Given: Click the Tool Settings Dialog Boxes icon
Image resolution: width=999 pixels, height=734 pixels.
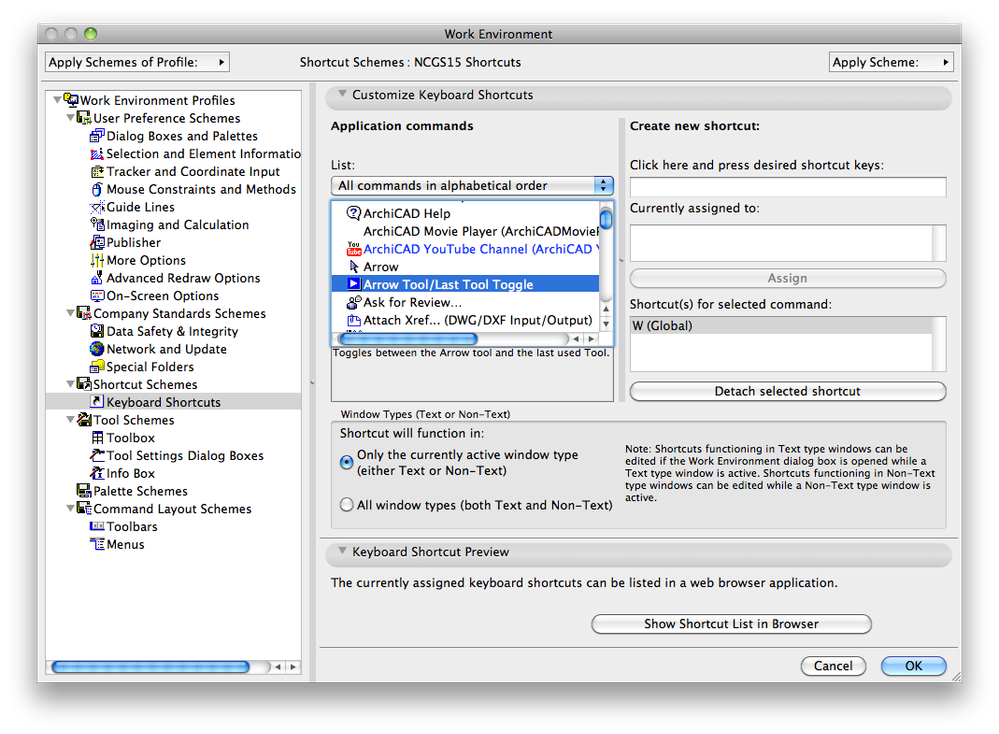Looking at the screenshot, I should 97,455.
